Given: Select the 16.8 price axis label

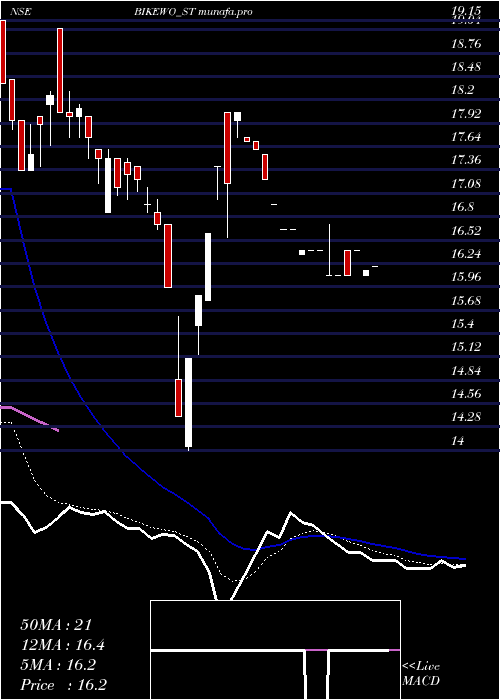Looking at the screenshot, I should click(x=462, y=207).
